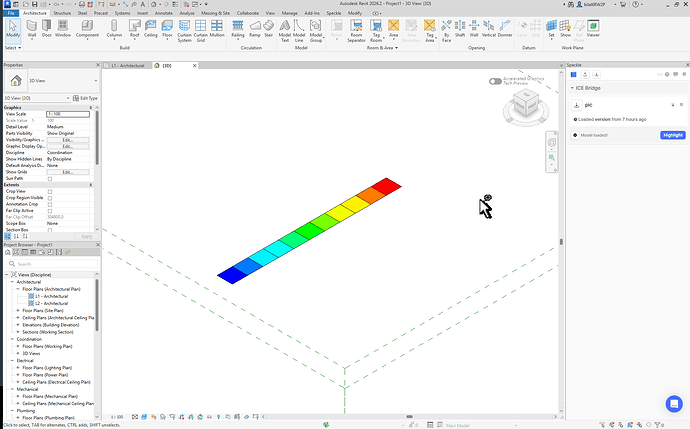The image size is (690, 429).
Task: Click Edit for Show Grids
Action: tap(68, 172)
